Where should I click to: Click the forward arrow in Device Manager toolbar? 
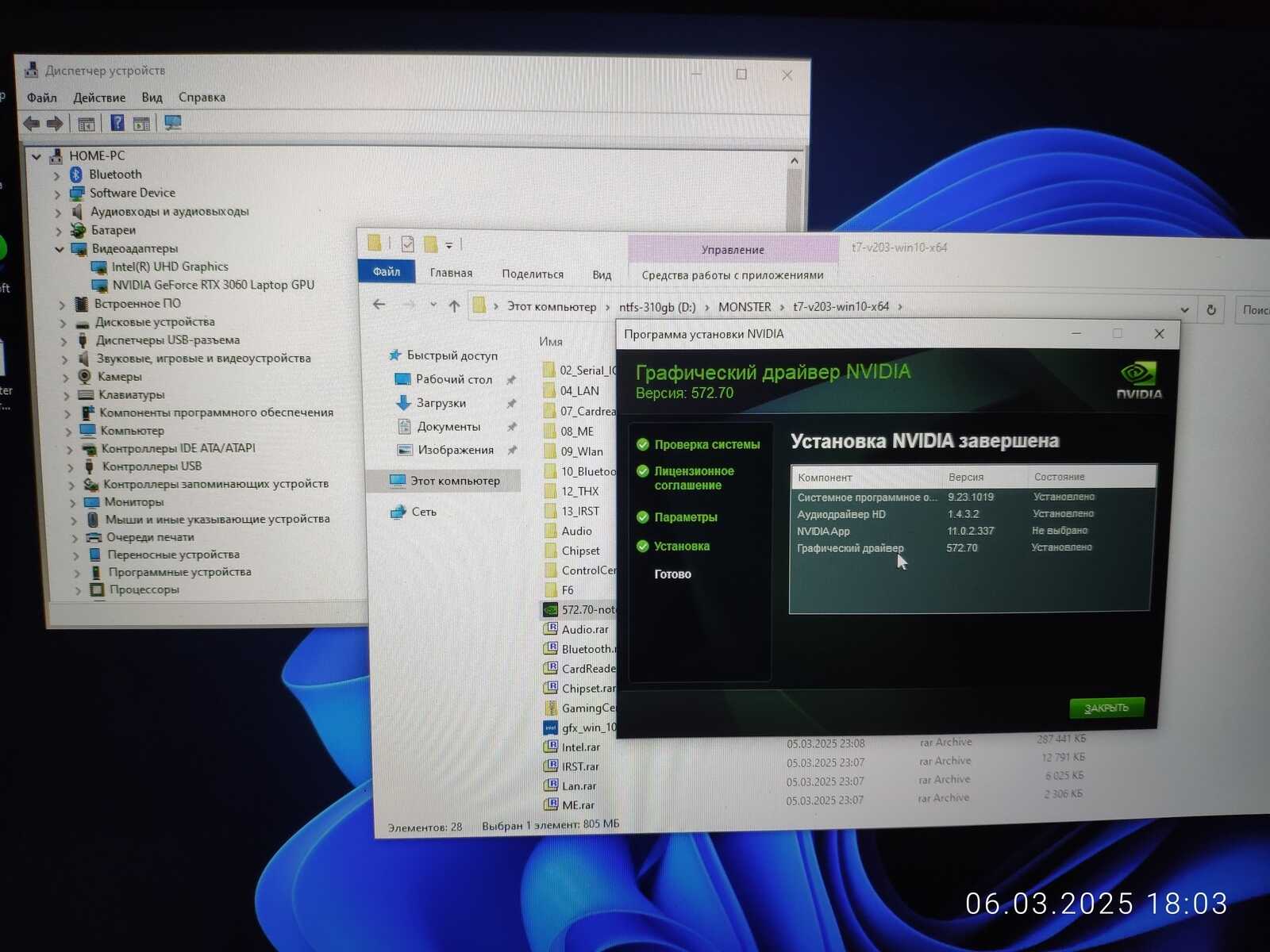click(55, 123)
